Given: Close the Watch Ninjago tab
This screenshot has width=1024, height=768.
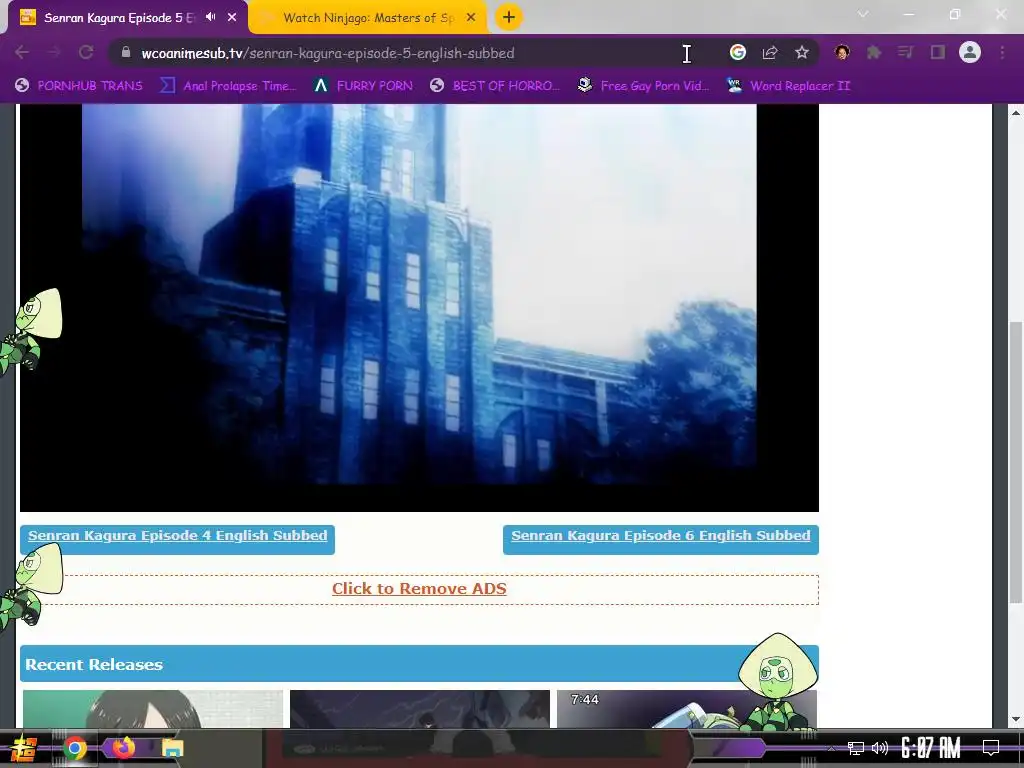Looking at the screenshot, I should pos(471,18).
